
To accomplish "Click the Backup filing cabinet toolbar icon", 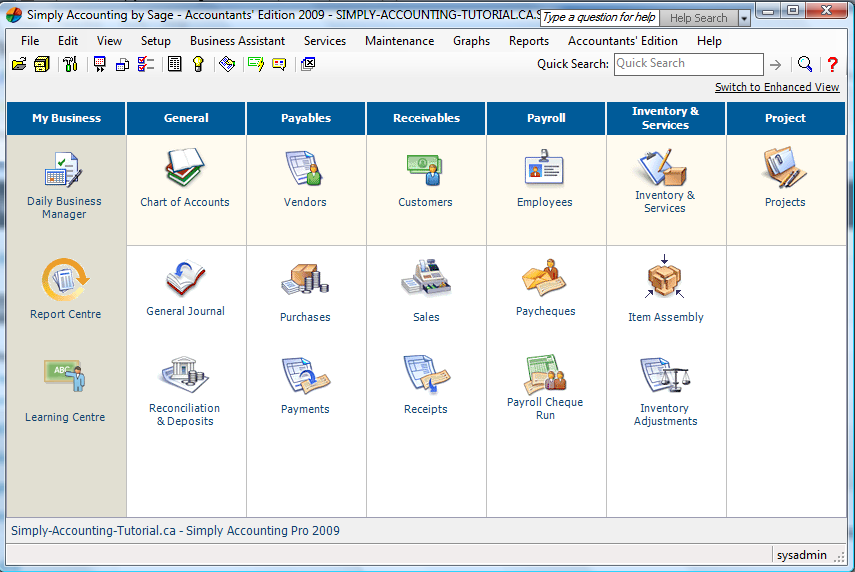I will click(x=42, y=64).
